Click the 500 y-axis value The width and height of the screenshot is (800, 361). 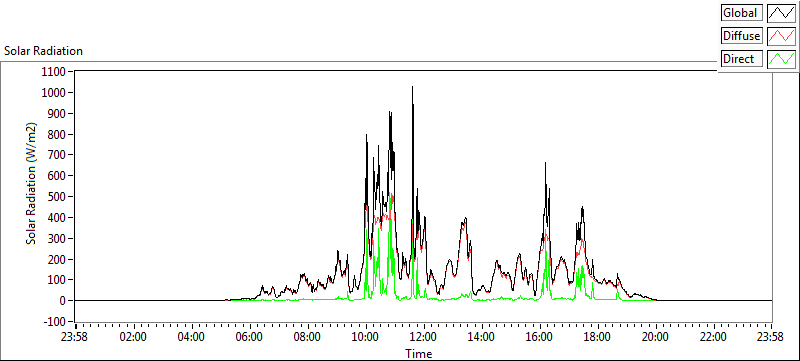58,197
